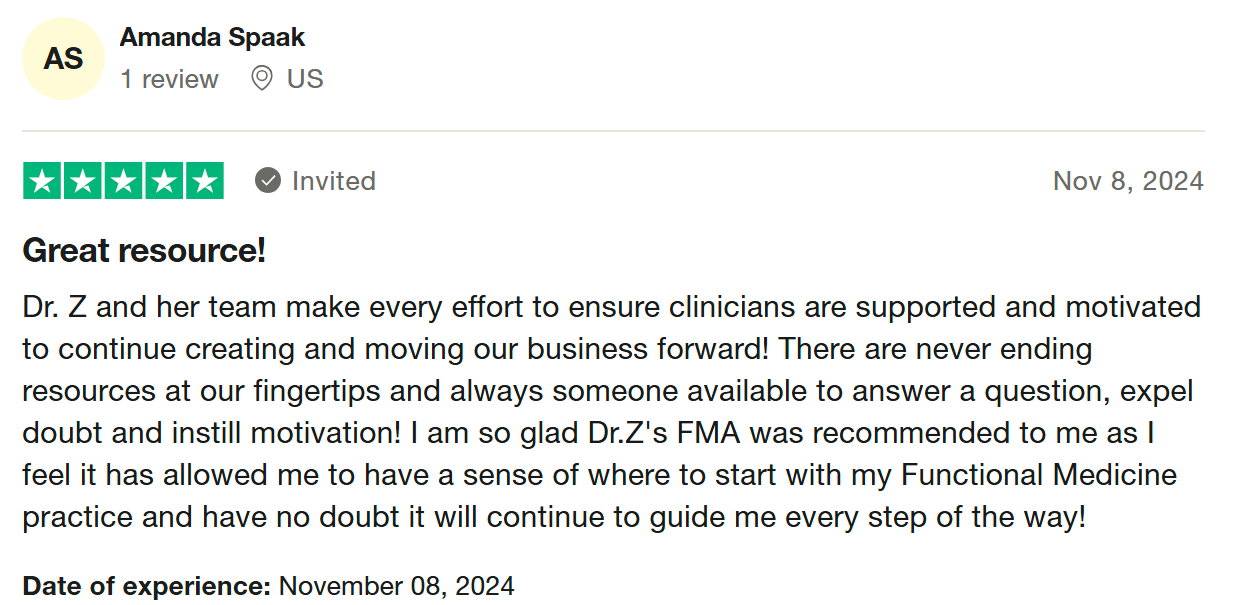
Task: Select the second green rating star
Action: tap(83, 181)
